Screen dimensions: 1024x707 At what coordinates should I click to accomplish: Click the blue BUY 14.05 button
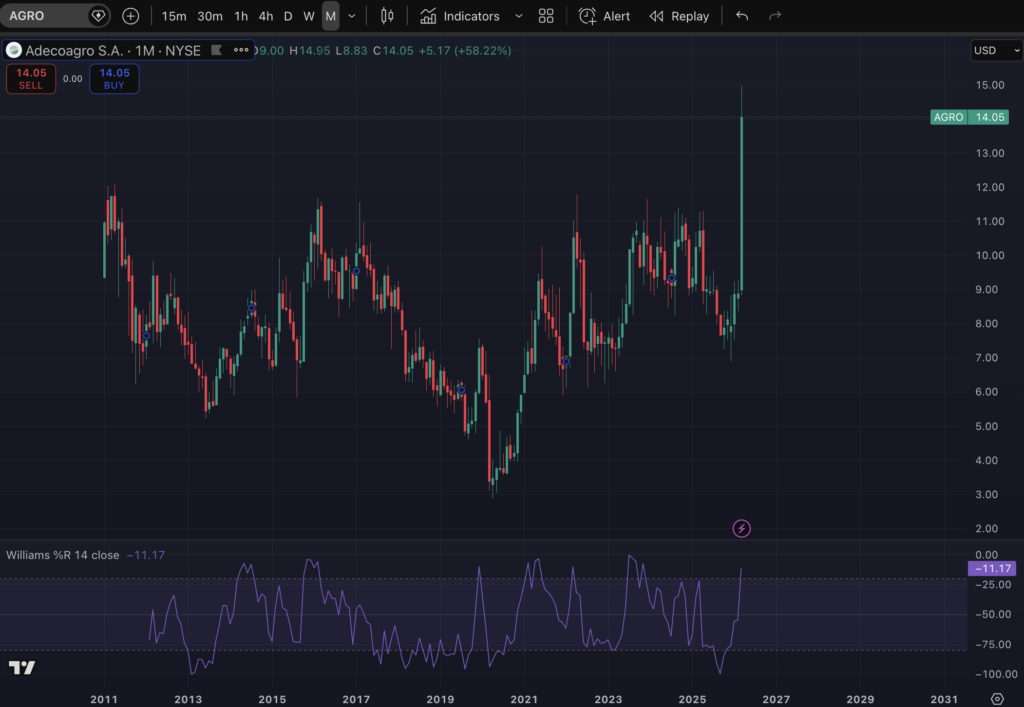click(x=114, y=78)
